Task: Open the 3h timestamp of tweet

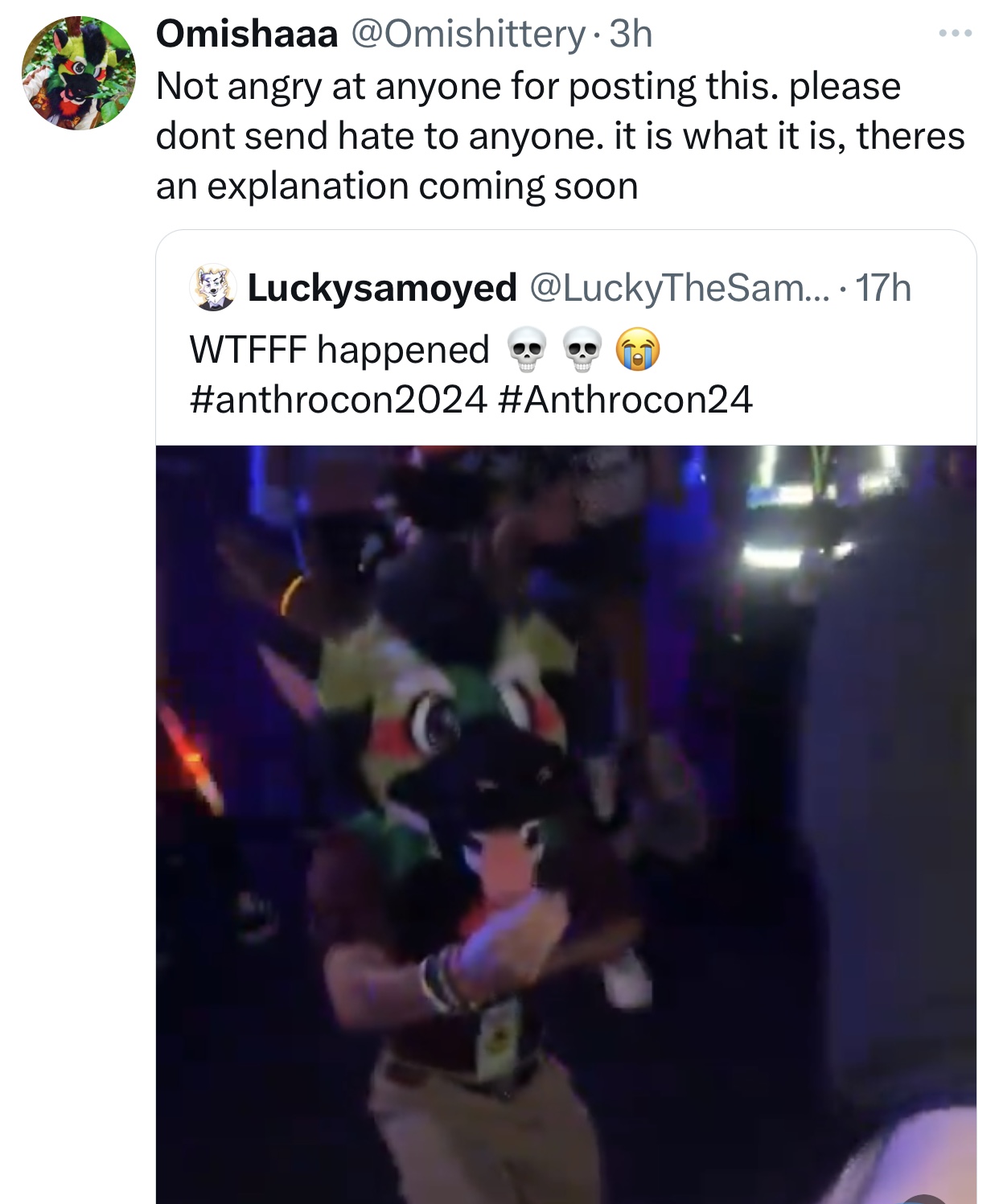Action: (x=631, y=34)
